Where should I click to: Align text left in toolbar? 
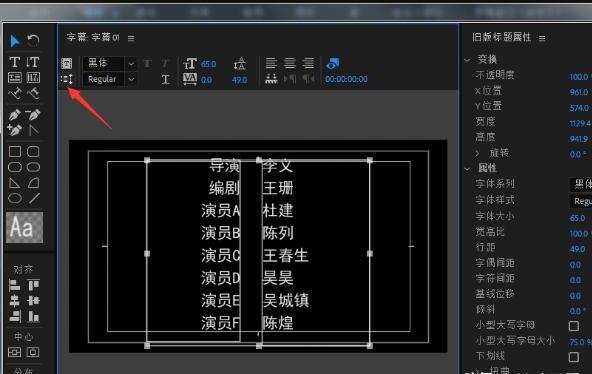pyautogui.click(x=271, y=63)
